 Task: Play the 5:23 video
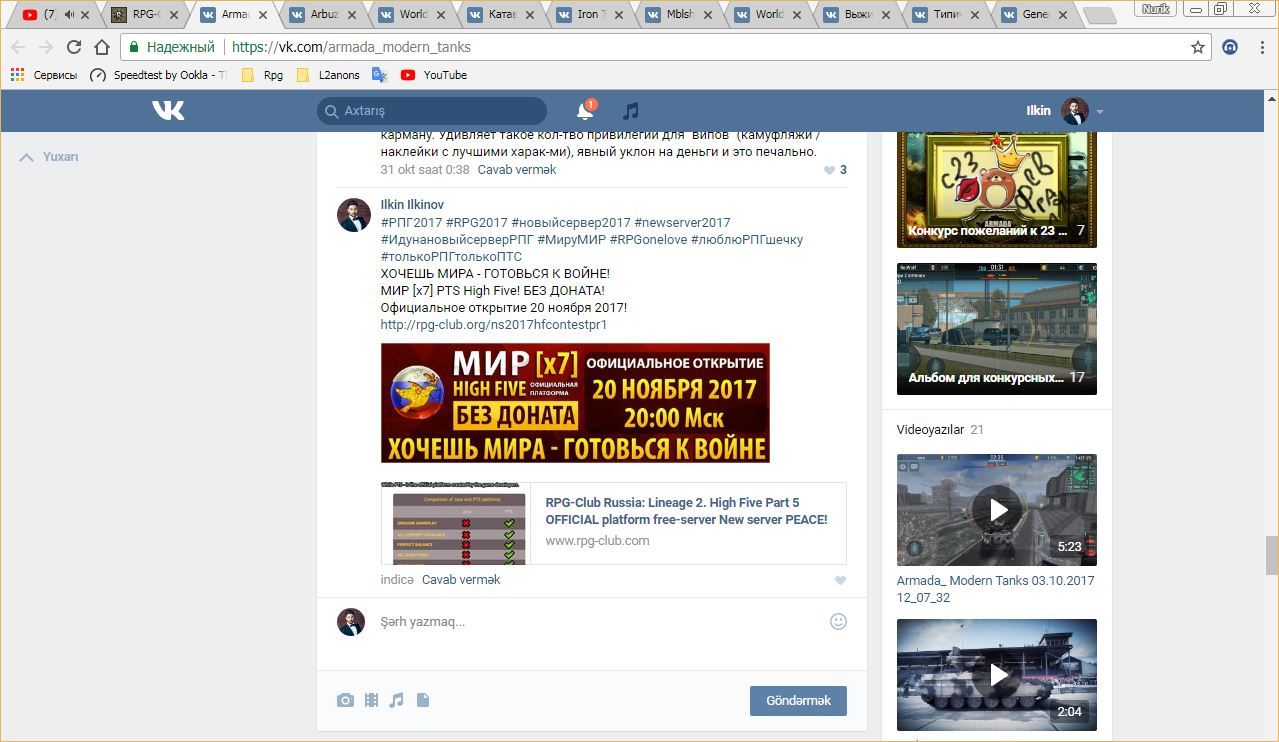click(x=997, y=510)
